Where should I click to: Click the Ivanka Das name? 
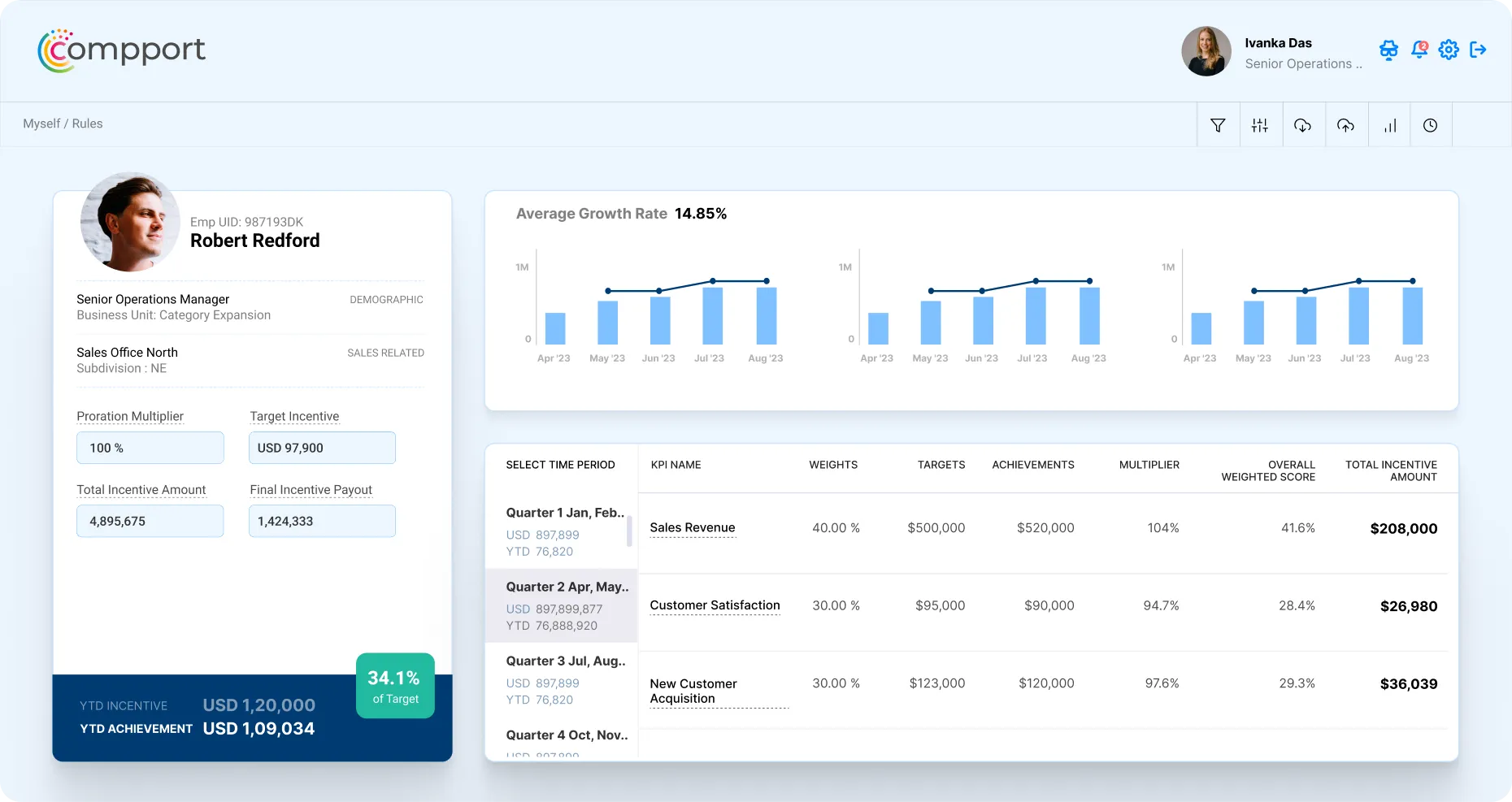(1278, 43)
